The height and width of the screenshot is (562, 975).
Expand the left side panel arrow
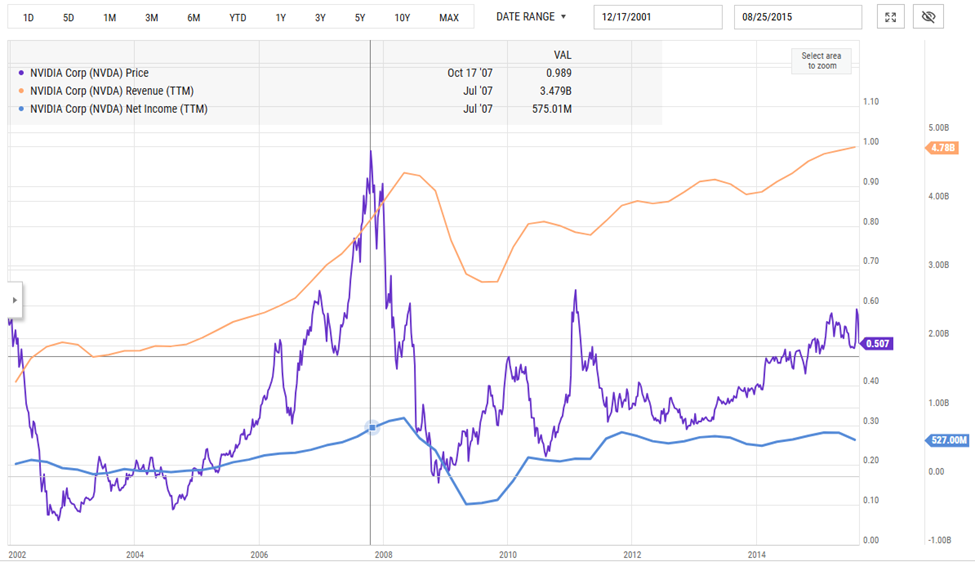point(14,300)
